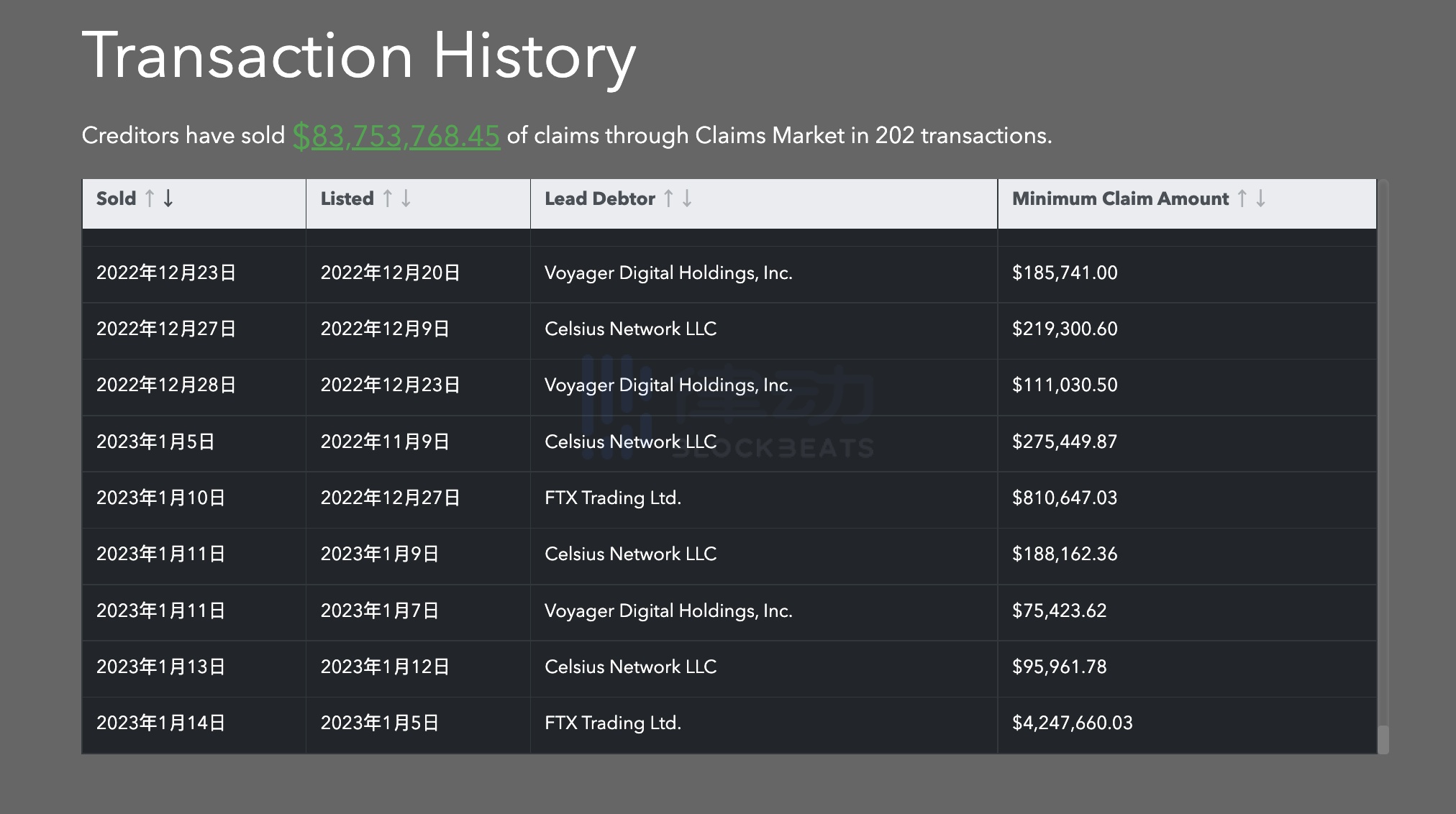This screenshot has width=1456, height=814.
Task: Click the table's vertical scrollbar thumb
Action: [x=1383, y=740]
